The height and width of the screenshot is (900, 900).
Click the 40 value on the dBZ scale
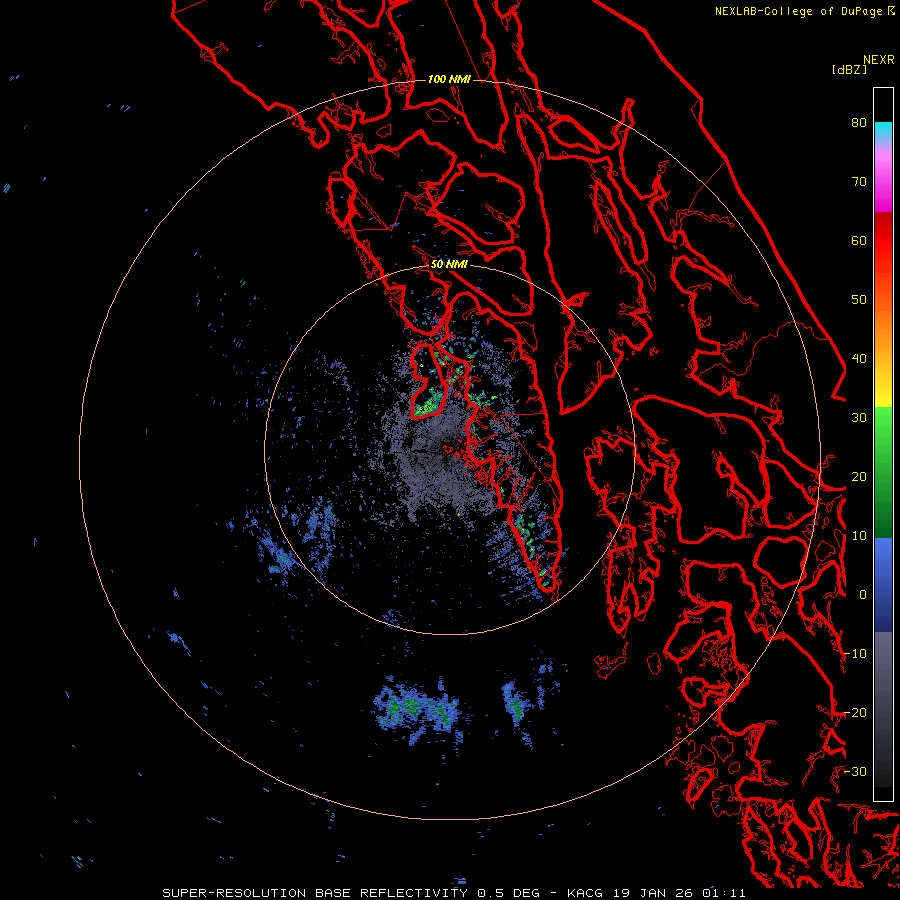859,359
